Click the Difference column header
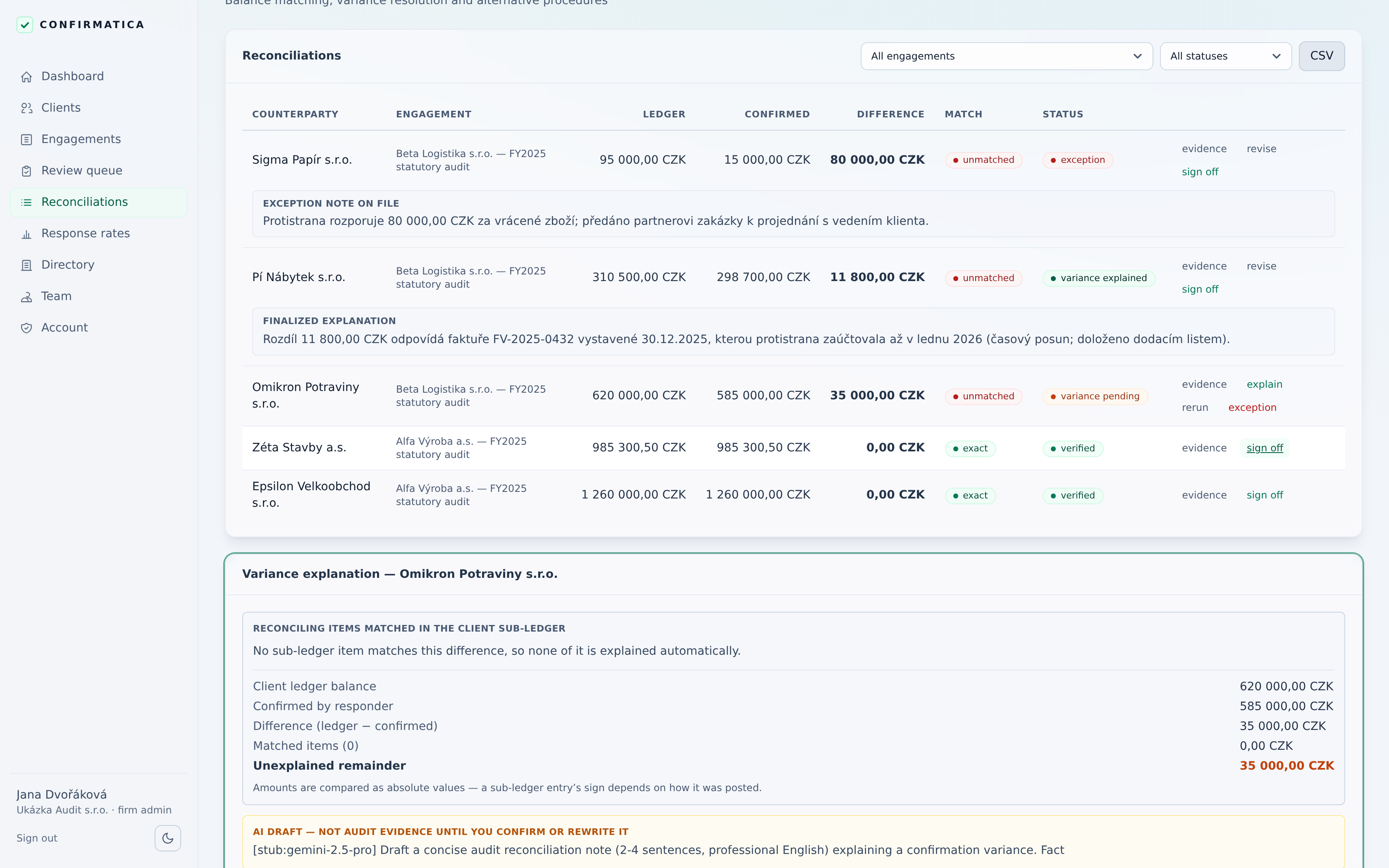The height and width of the screenshot is (868, 1389). pyautogui.click(x=890, y=114)
